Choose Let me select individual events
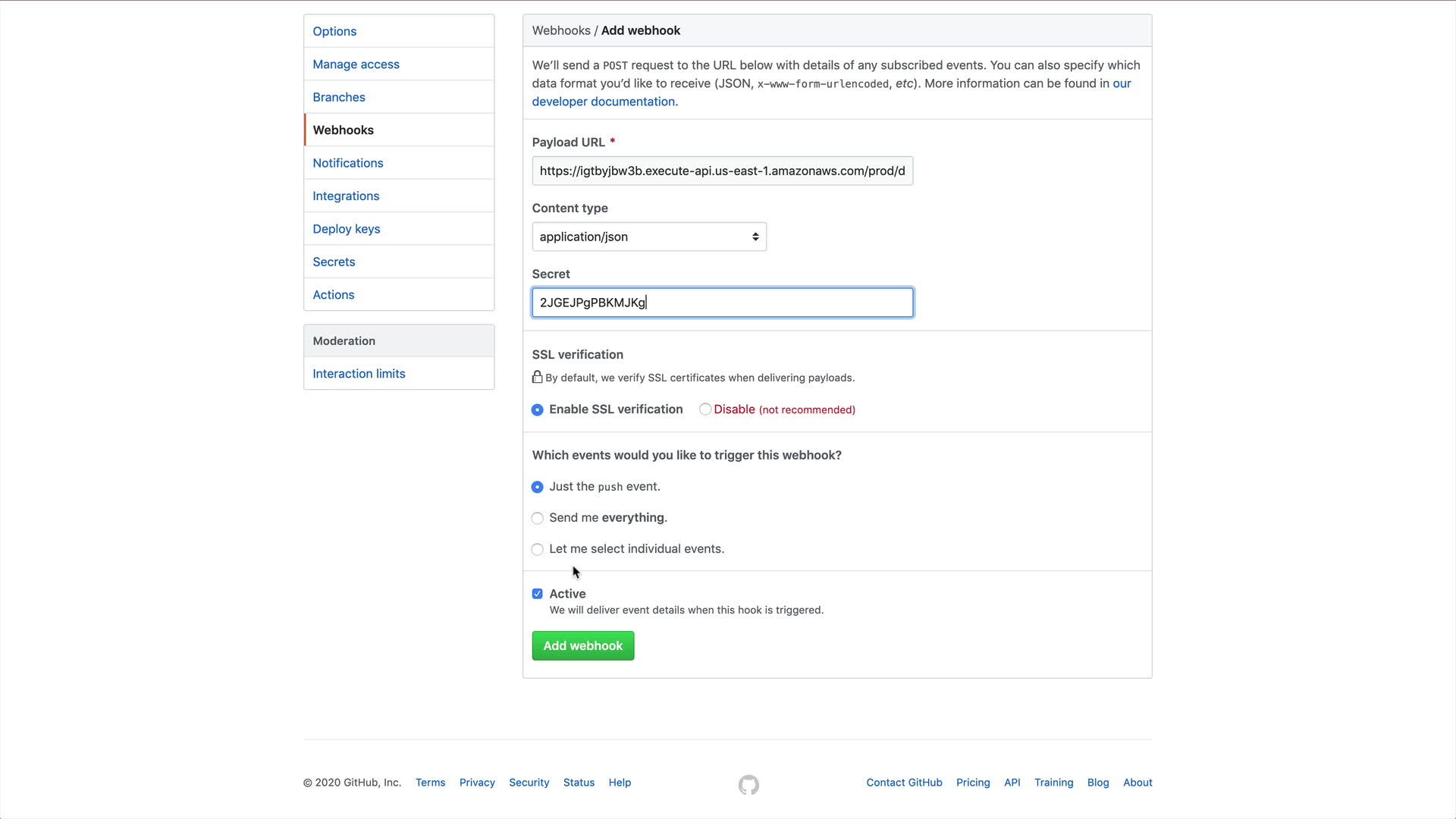This screenshot has height=819, width=1456. tap(537, 550)
